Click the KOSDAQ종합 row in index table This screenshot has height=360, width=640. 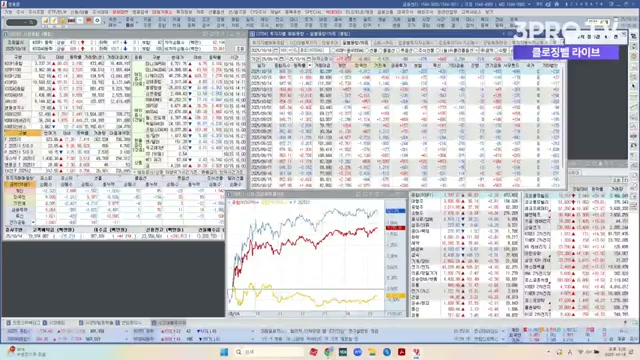[x=67, y=88]
